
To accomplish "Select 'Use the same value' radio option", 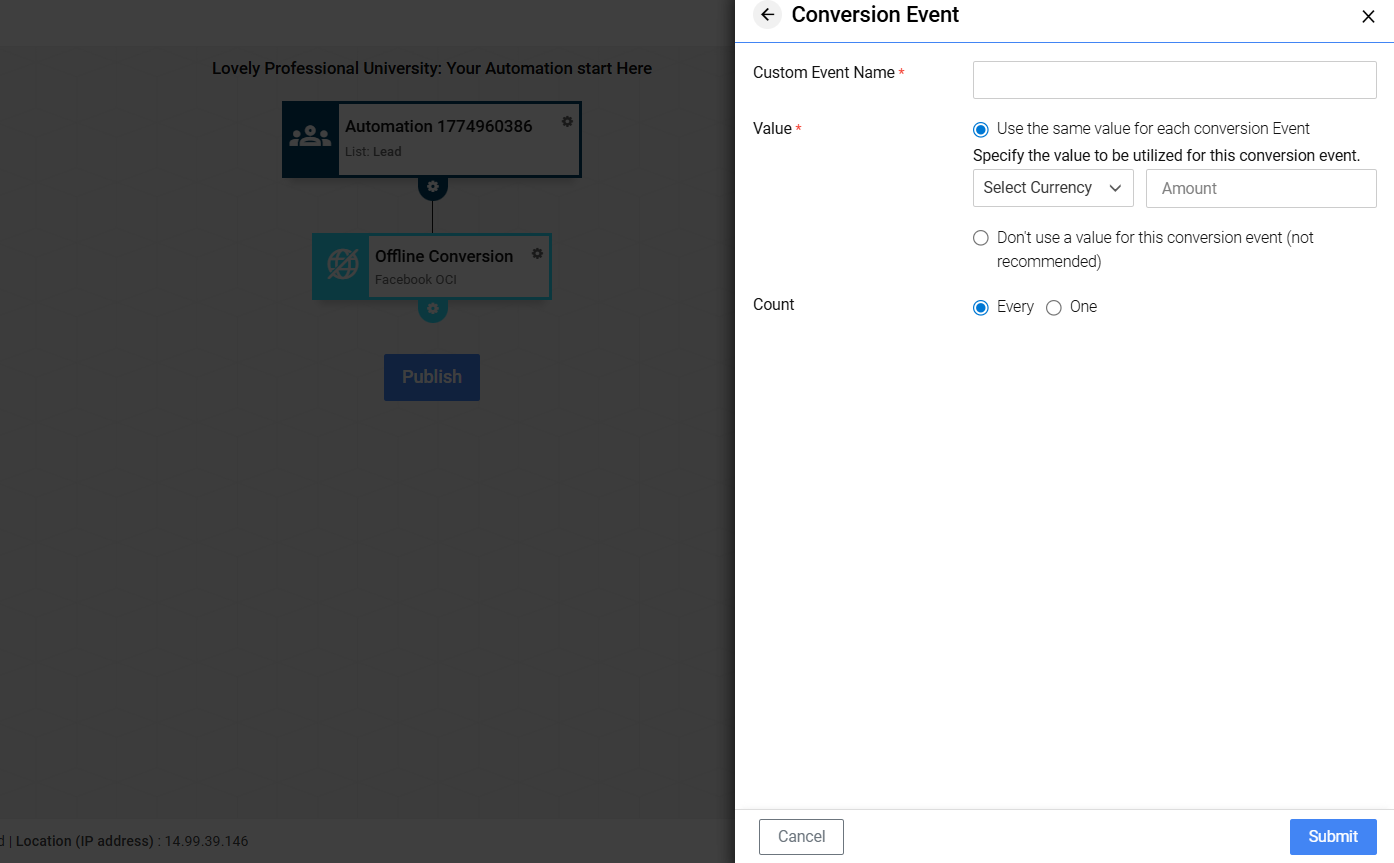I will [x=980, y=130].
